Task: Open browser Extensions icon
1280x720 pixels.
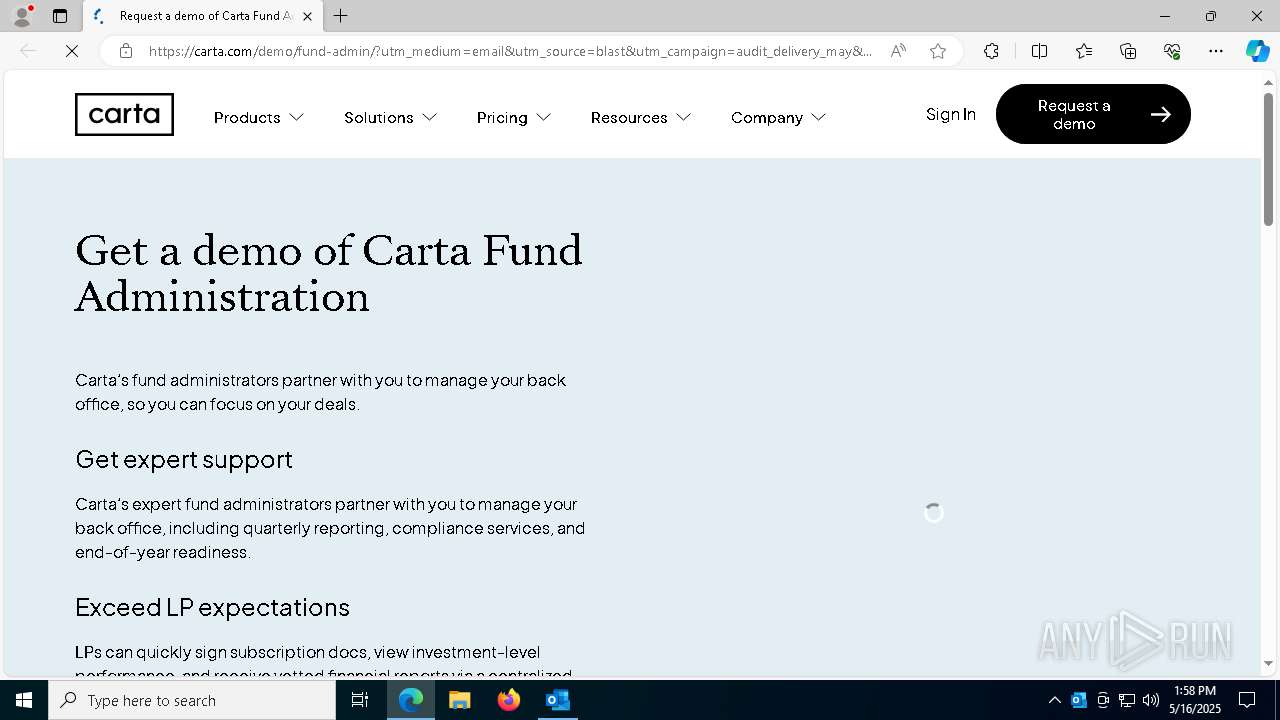Action: 991,51
